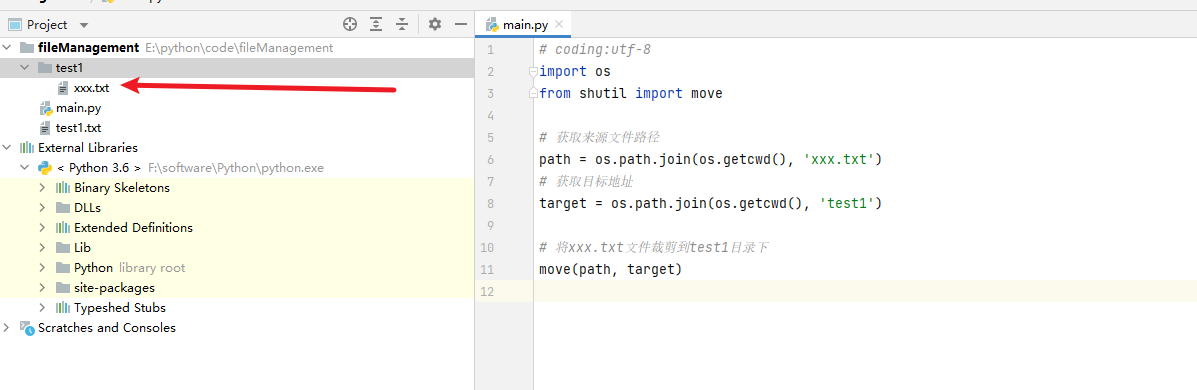1197x390 pixels.
Task: Click the test1.txt file icon
Action: coord(45,127)
